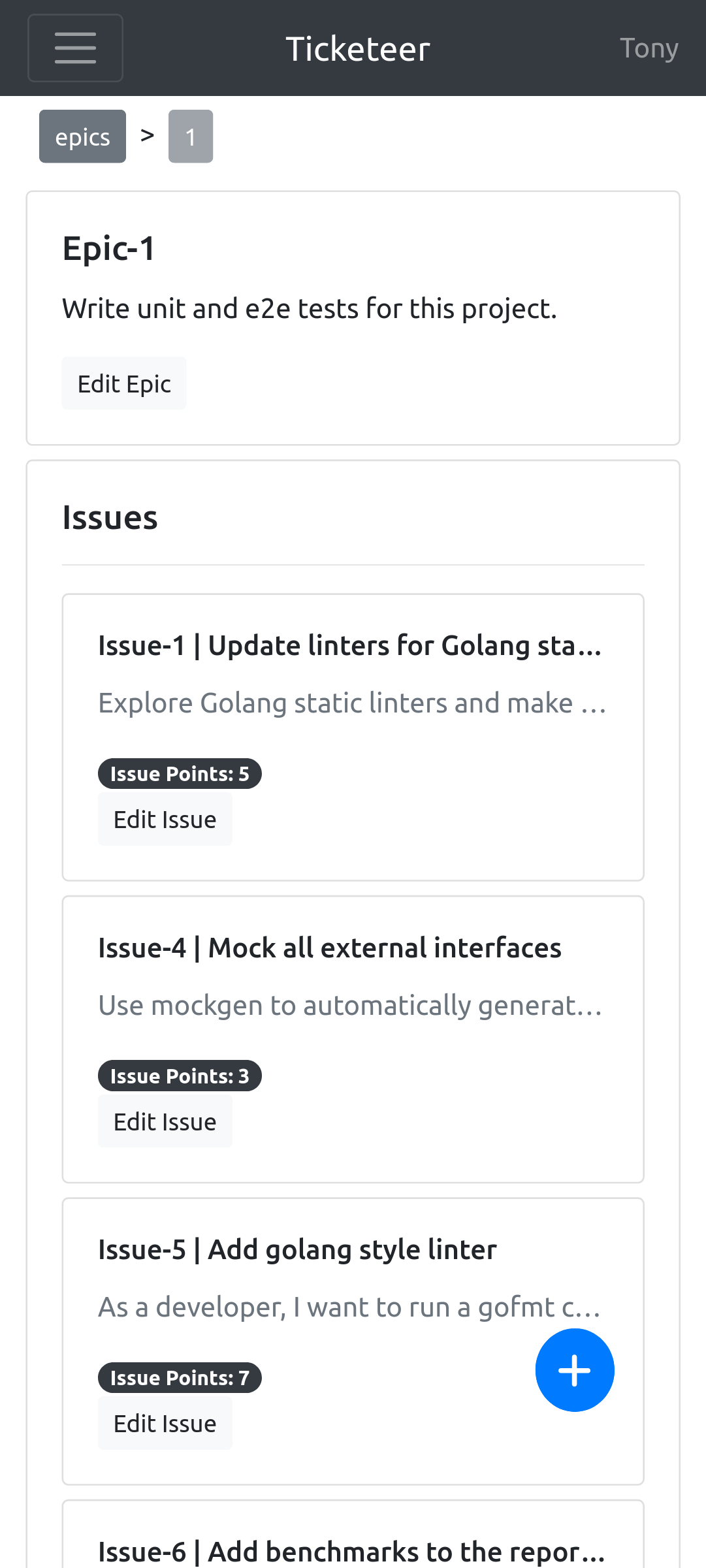Open the hamburger navigation menu

pos(74,47)
